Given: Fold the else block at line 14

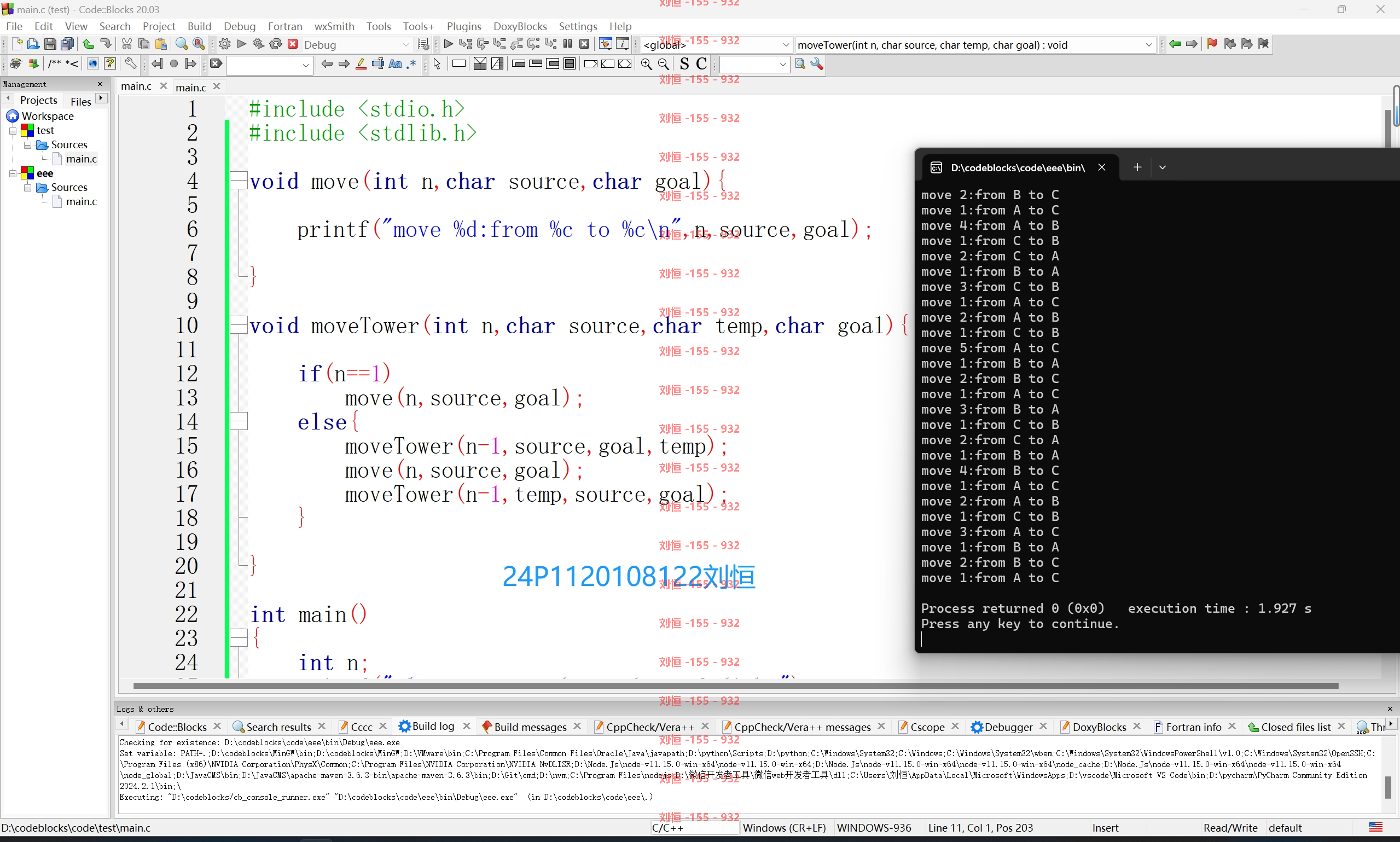Looking at the screenshot, I should 238,422.
